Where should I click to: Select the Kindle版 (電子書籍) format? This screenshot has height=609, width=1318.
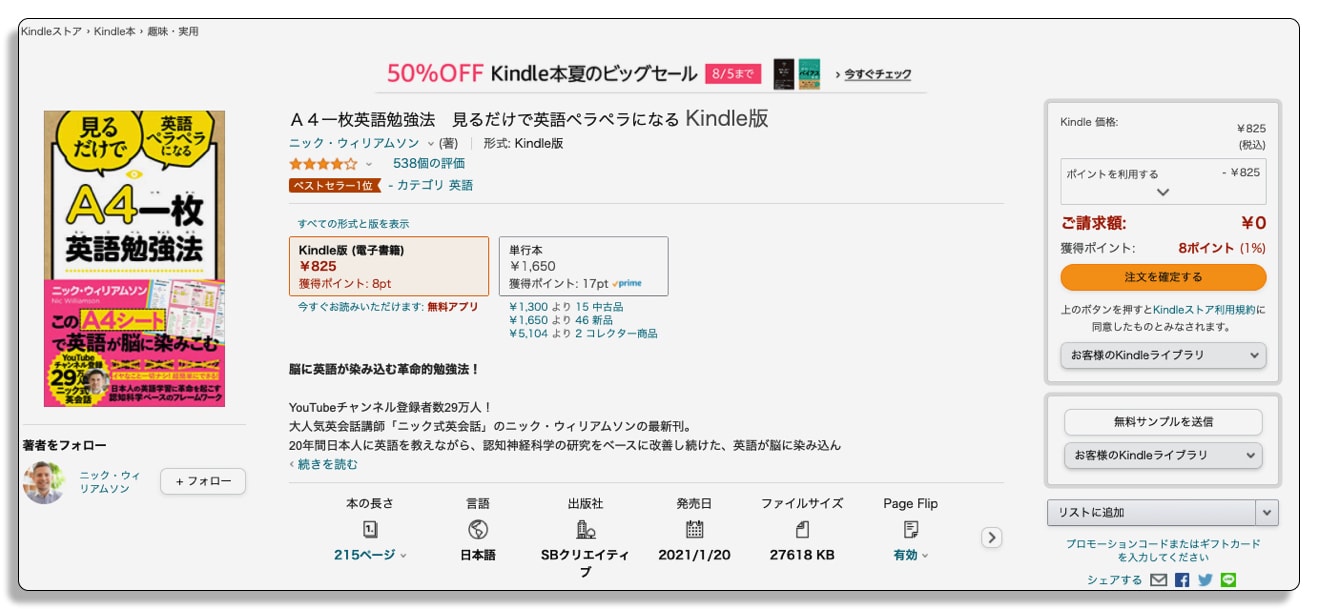click(x=389, y=266)
